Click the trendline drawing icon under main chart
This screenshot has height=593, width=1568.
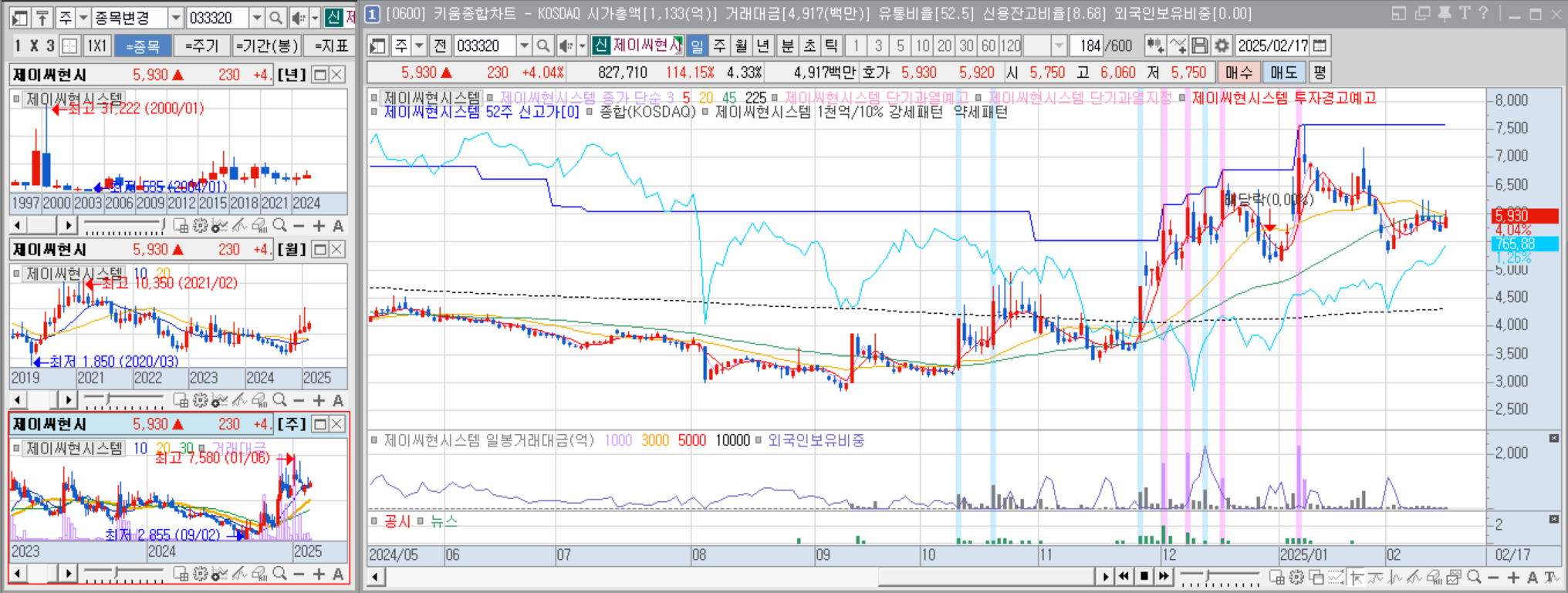tap(1414, 577)
